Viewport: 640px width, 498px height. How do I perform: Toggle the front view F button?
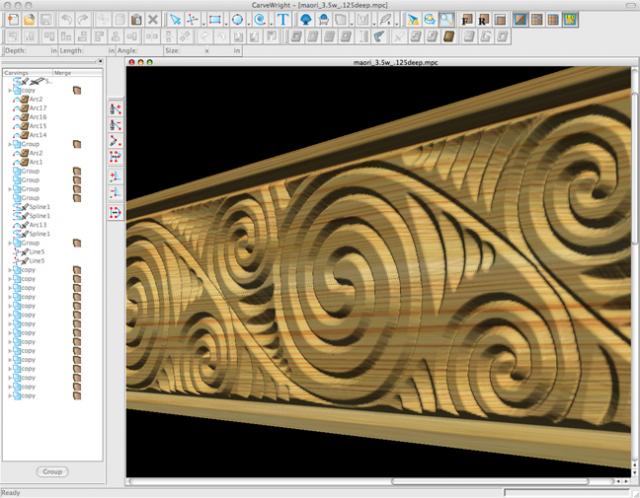465,19
